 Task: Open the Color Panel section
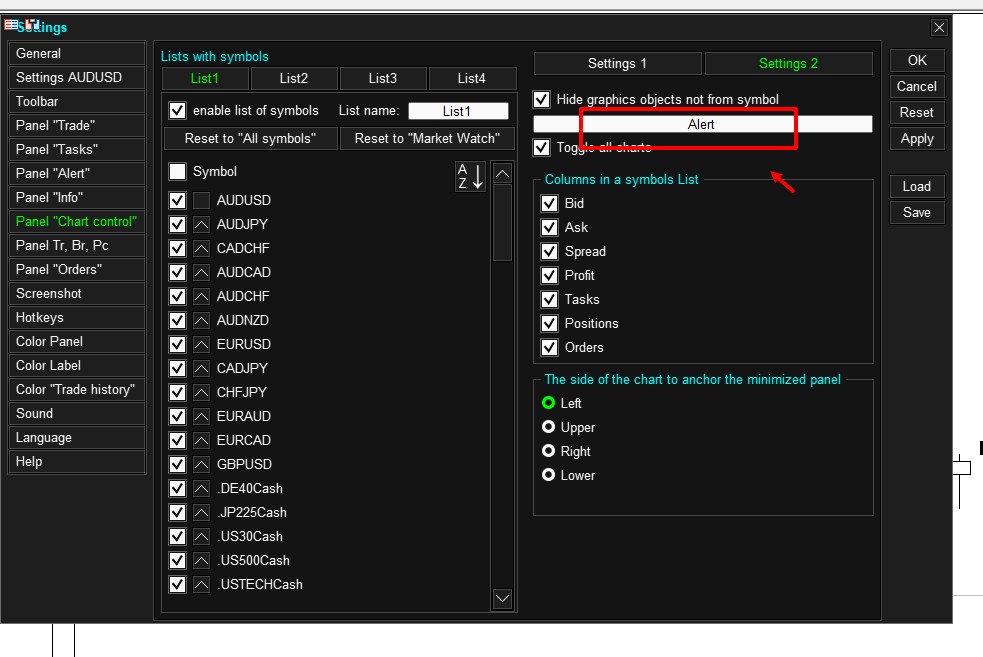click(x=76, y=342)
